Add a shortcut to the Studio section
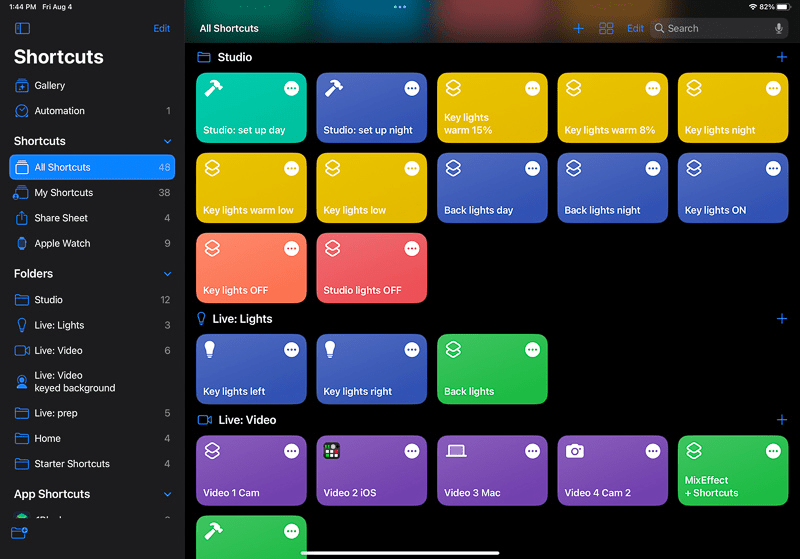The image size is (800, 559). (782, 57)
